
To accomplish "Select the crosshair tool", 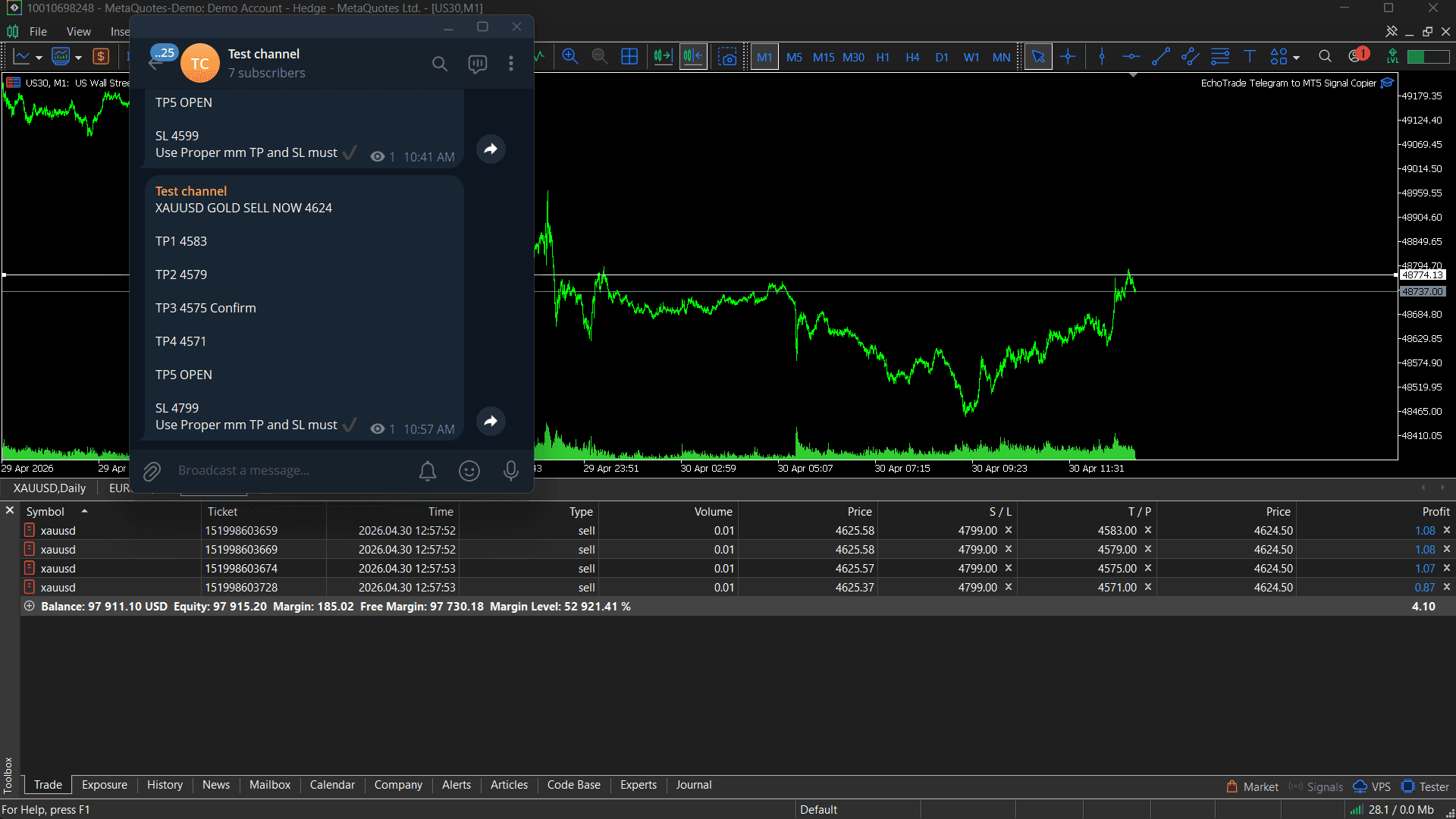I will (x=1068, y=57).
